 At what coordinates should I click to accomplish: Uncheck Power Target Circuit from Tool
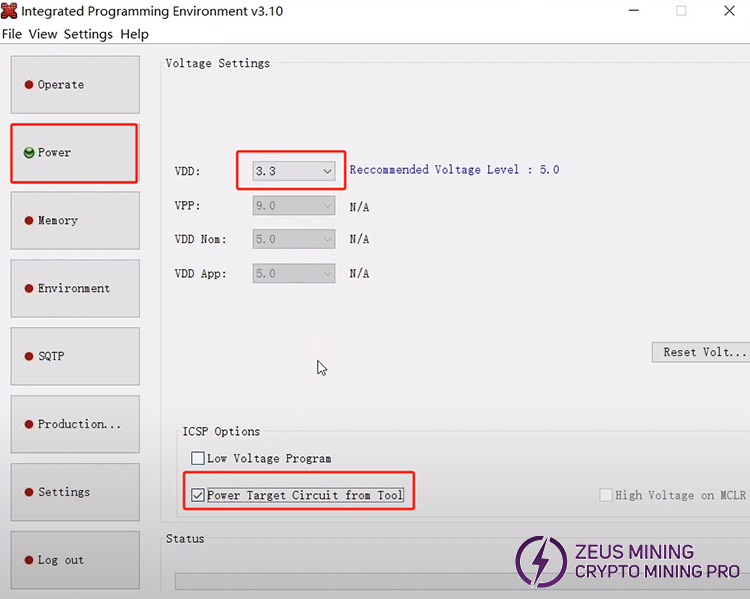click(x=198, y=495)
